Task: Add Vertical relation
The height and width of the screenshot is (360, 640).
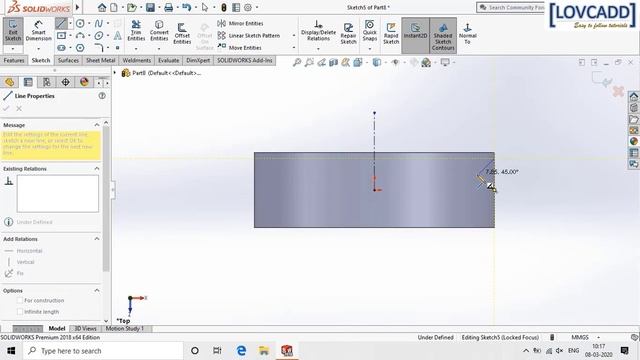Action: coord(20,262)
